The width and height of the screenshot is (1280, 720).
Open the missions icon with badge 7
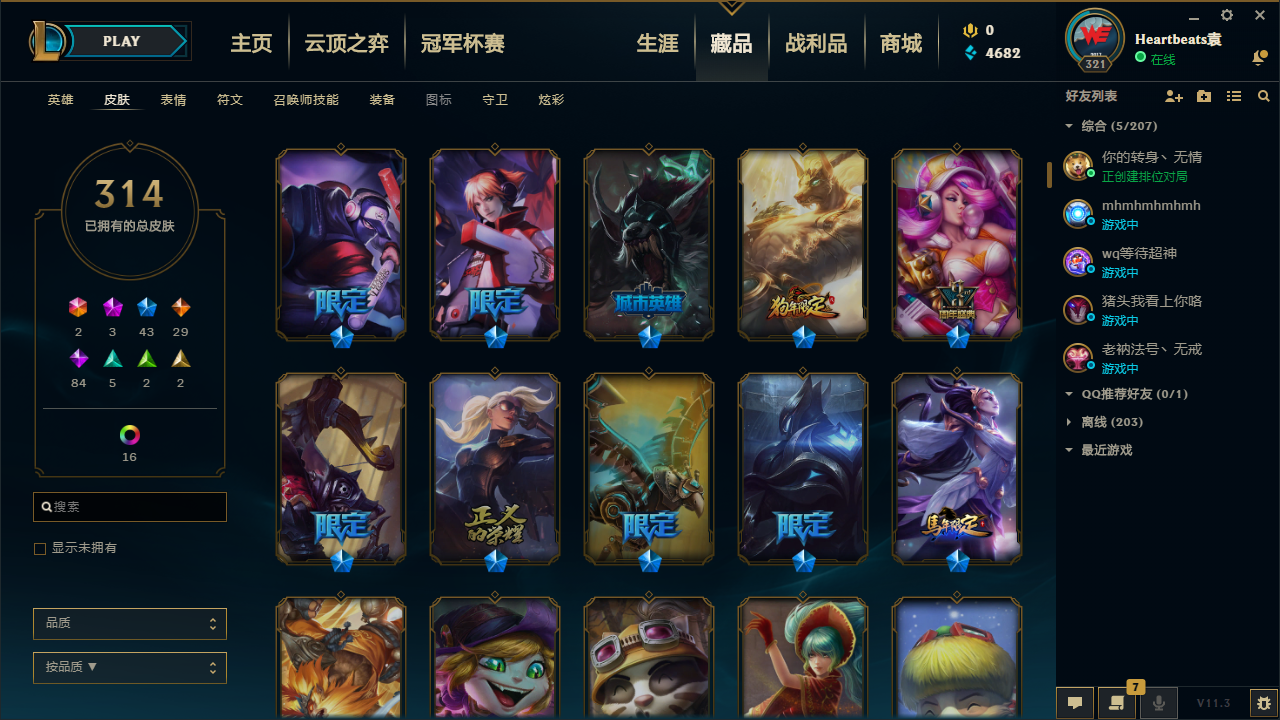(x=1116, y=703)
